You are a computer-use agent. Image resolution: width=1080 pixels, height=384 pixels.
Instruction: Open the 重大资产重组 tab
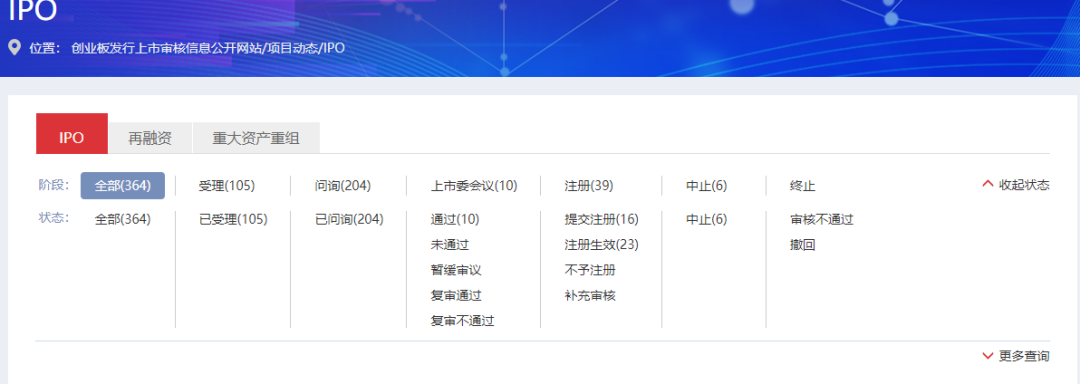[256, 138]
